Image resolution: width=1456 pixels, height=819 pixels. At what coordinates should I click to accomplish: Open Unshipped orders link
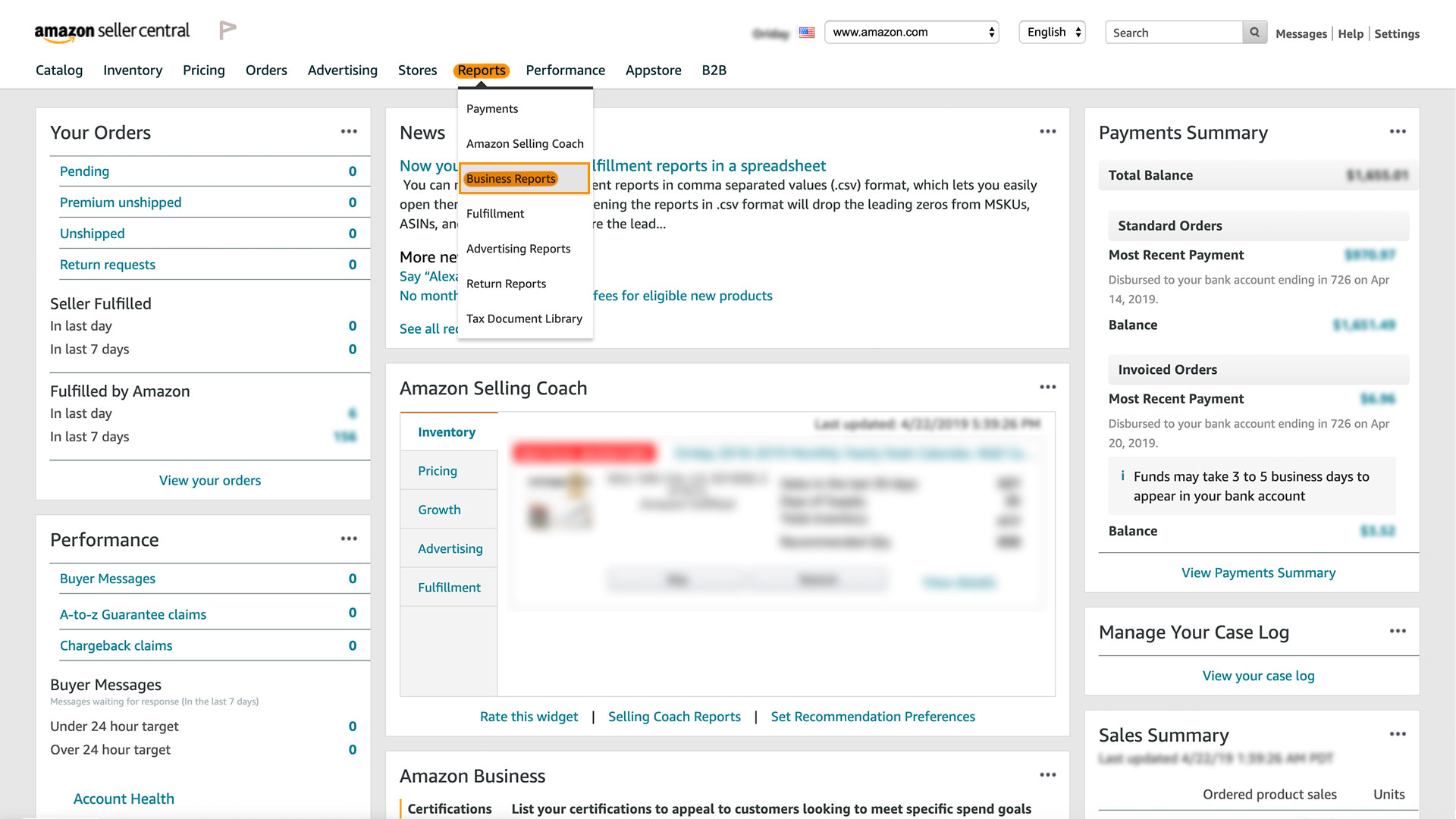[x=93, y=234]
